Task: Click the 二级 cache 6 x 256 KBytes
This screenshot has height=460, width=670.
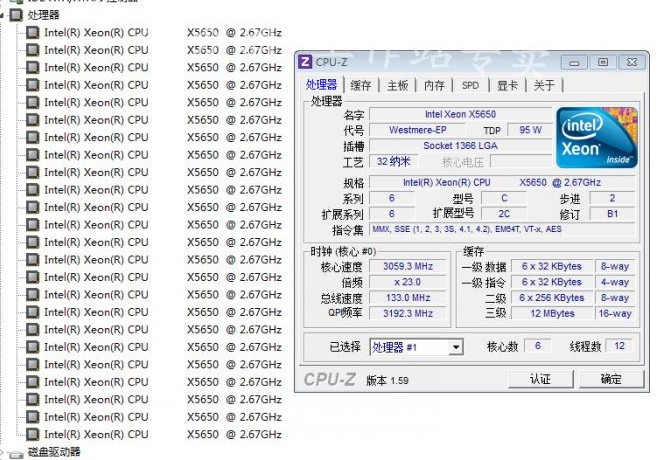Action: (552, 298)
